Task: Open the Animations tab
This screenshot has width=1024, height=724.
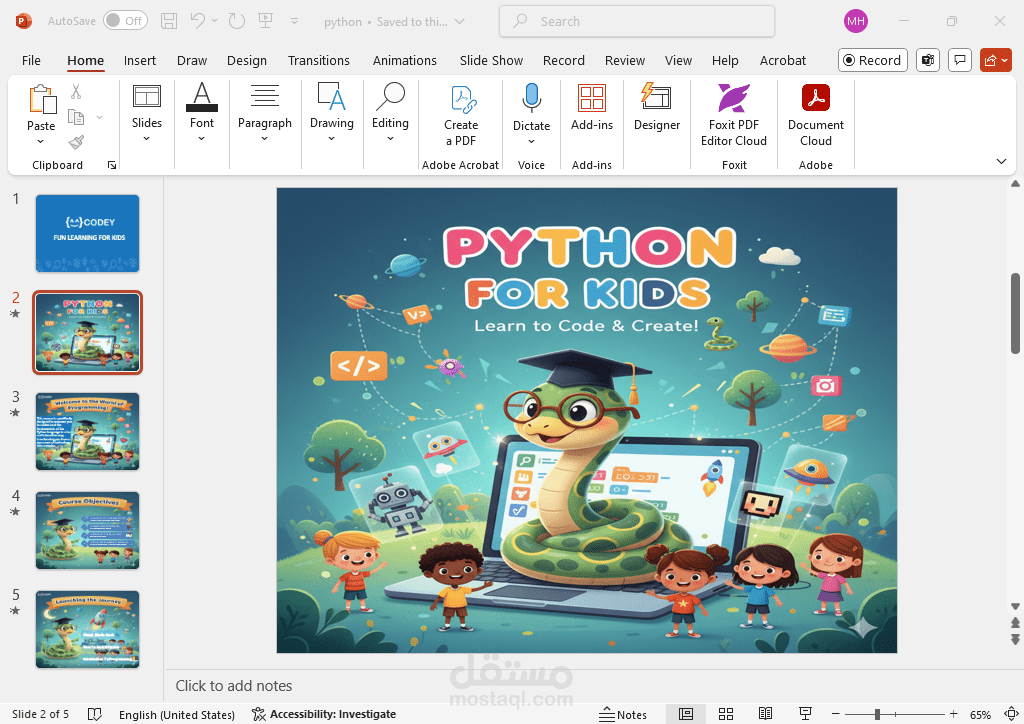Action: pos(404,60)
